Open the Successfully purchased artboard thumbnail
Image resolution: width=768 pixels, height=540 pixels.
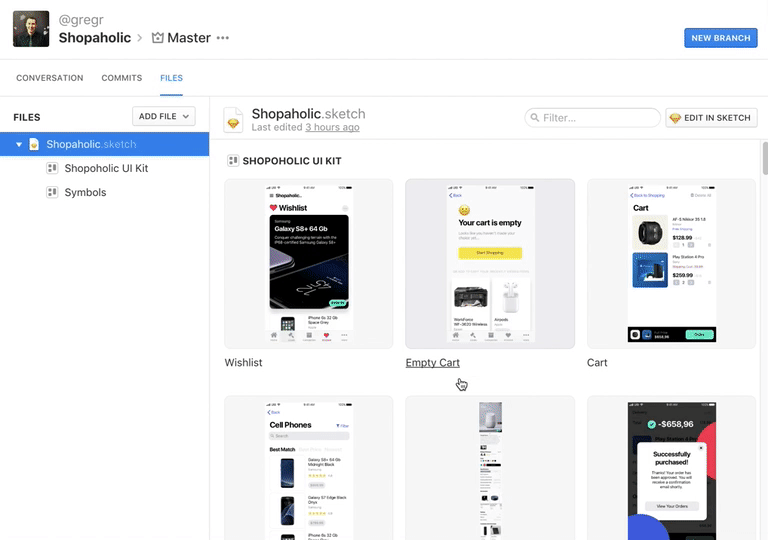pos(672,468)
